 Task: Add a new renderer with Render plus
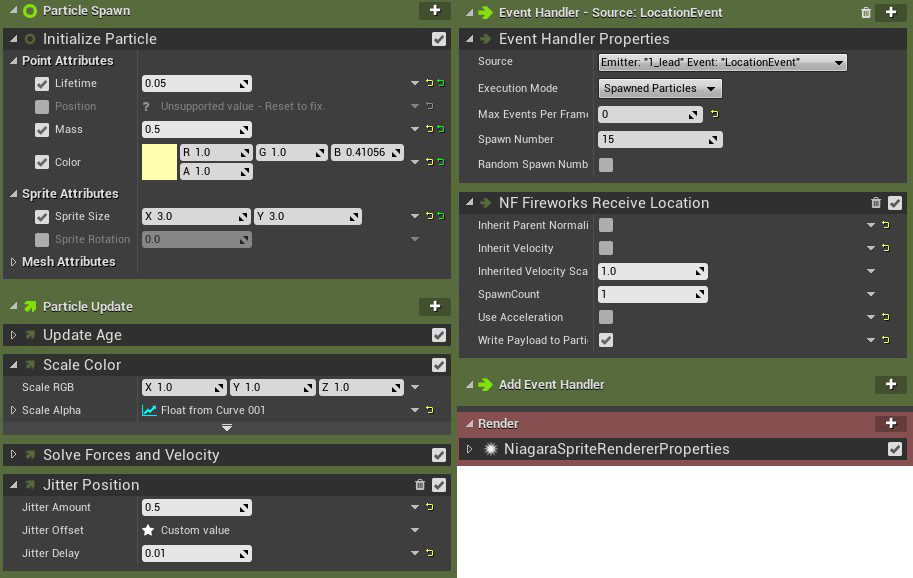tap(891, 423)
